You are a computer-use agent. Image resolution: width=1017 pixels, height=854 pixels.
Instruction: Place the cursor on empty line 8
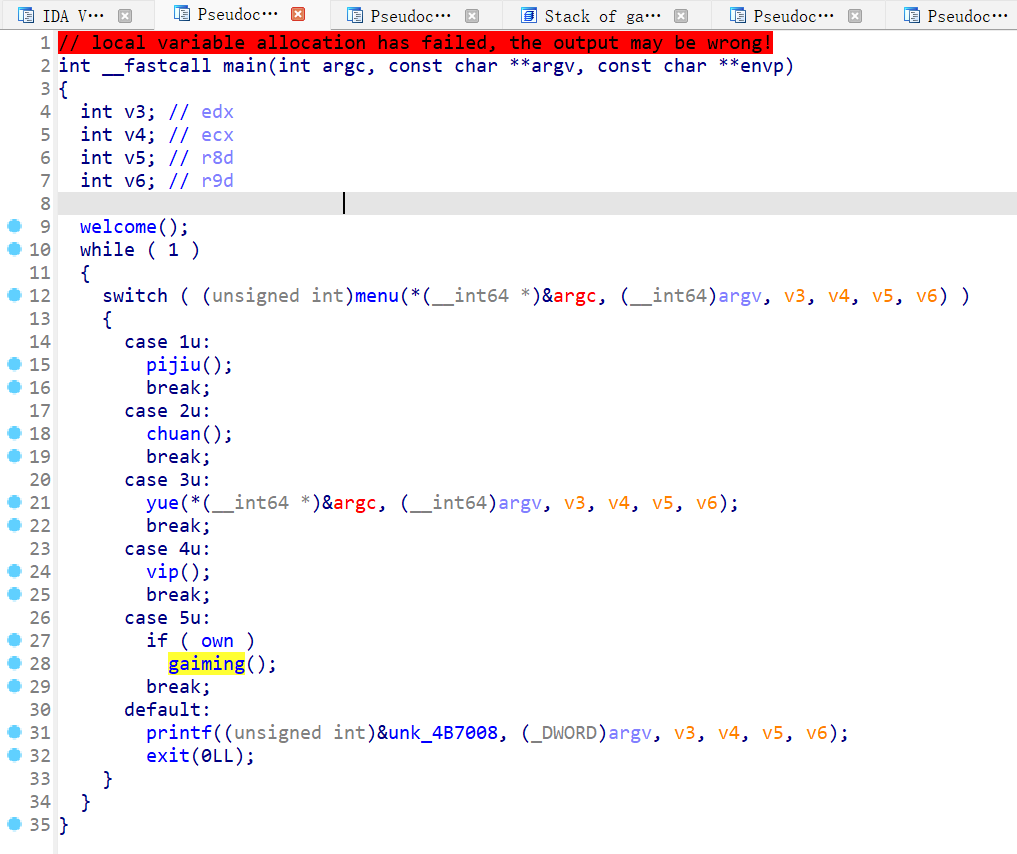click(x=344, y=203)
